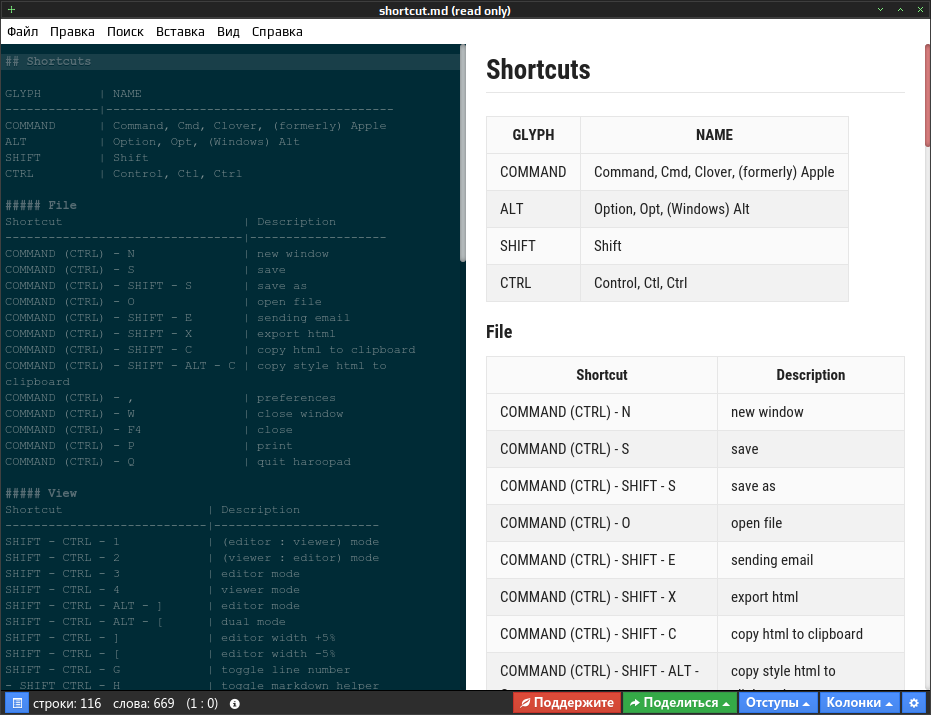Open the Вставка menu
Viewport: 931px width, 715px height.
coord(180,31)
